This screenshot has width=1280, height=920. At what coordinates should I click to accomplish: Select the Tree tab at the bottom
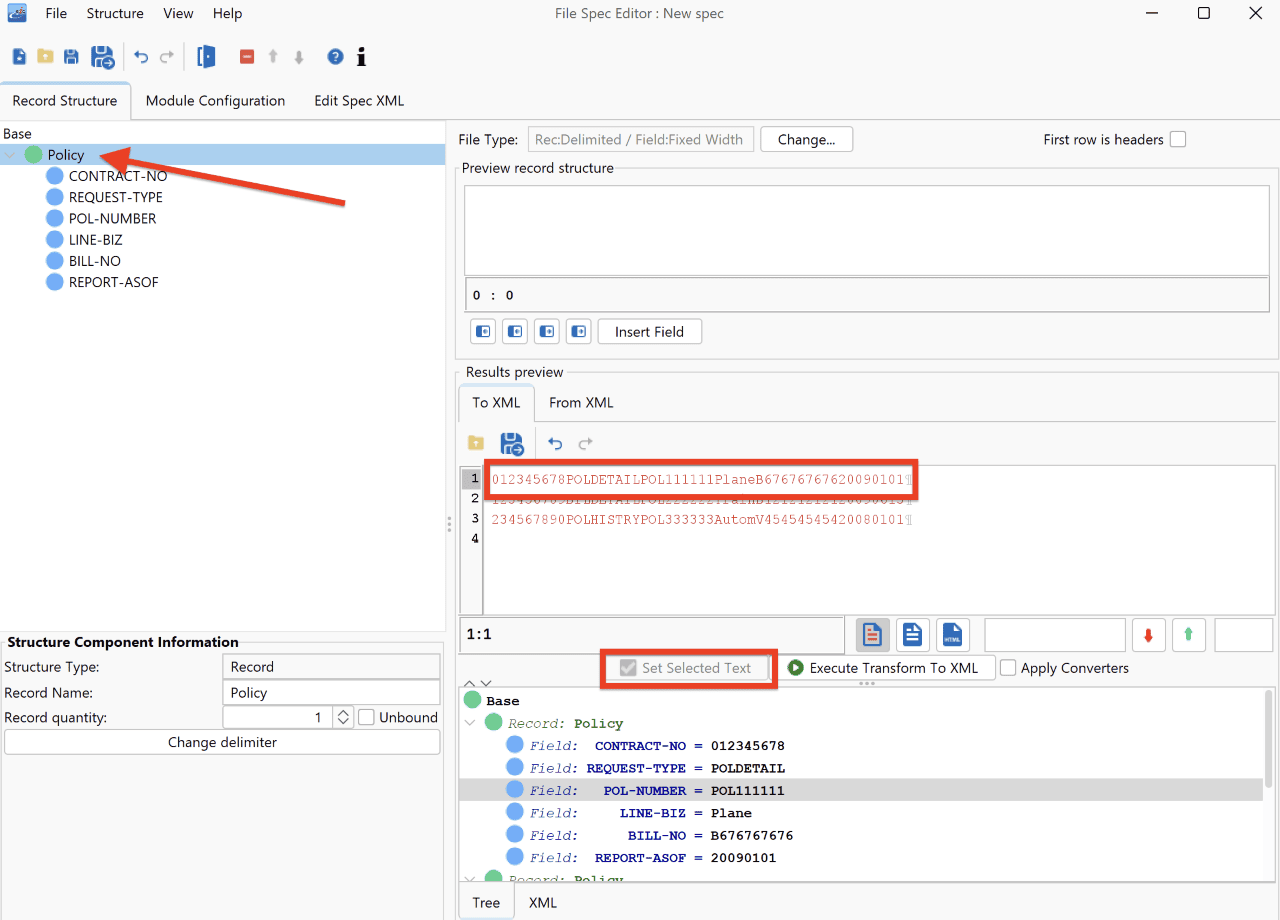click(x=486, y=902)
